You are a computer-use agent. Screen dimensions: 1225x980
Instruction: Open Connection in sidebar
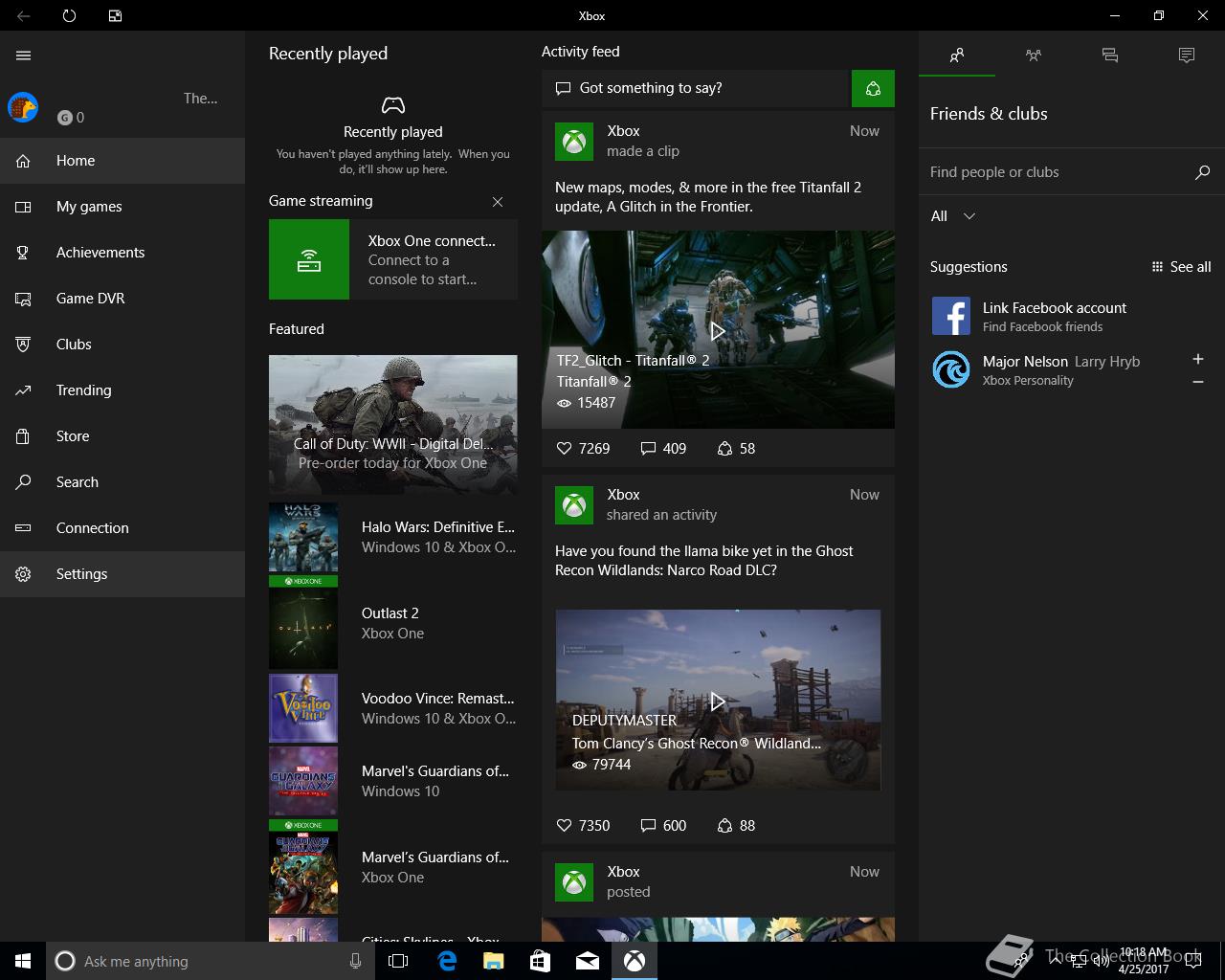122,528
